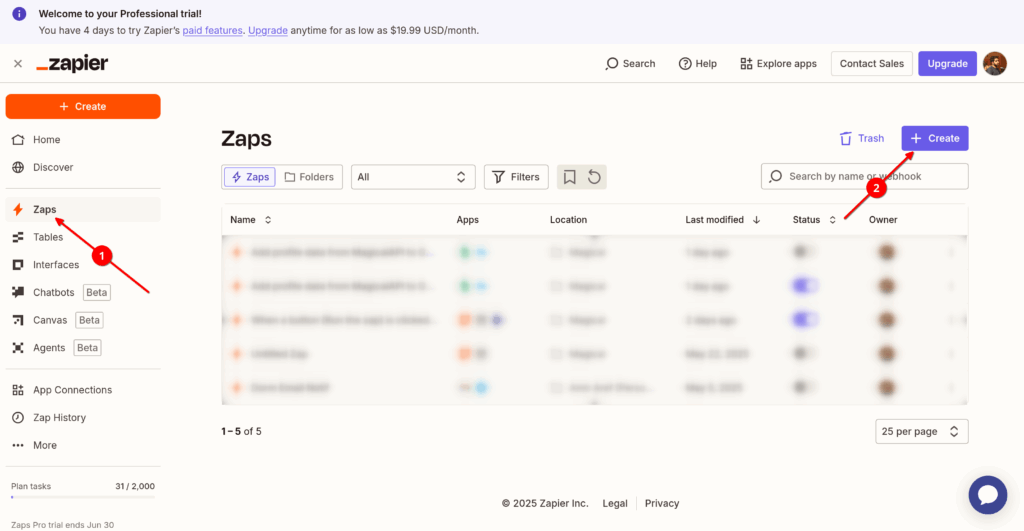Image resolution: width=1024 pixels, height=531 pixels.
Task: Open Canvas in the sidebar
Action: (83, 320)
